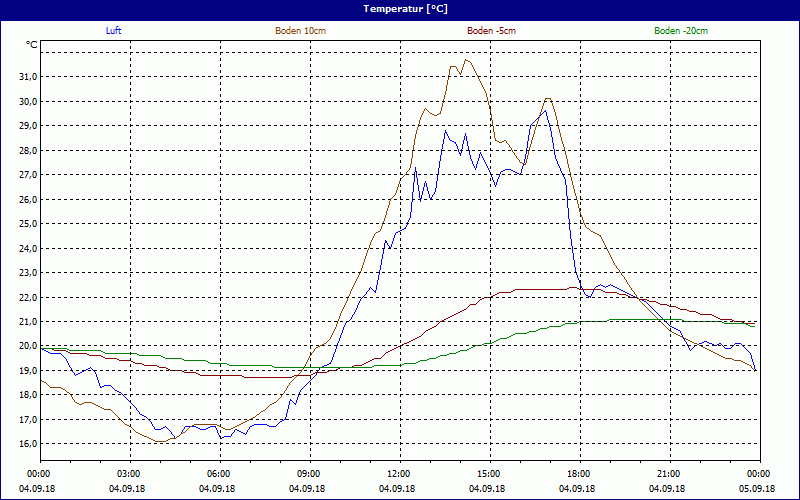Select the Boden -20cm legend entry
This screenshot has width=800, height=500.
[681, 31]
